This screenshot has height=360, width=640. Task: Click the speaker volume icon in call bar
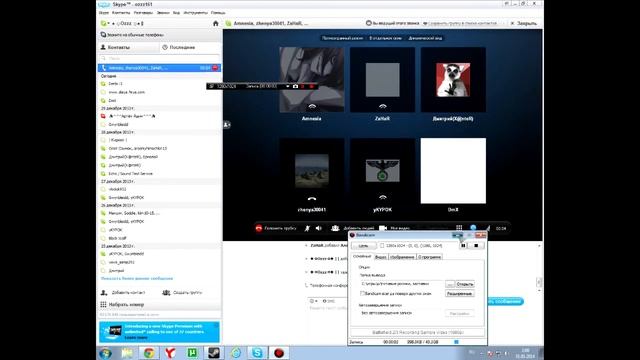pyautogui.click(x=319, y=228)
